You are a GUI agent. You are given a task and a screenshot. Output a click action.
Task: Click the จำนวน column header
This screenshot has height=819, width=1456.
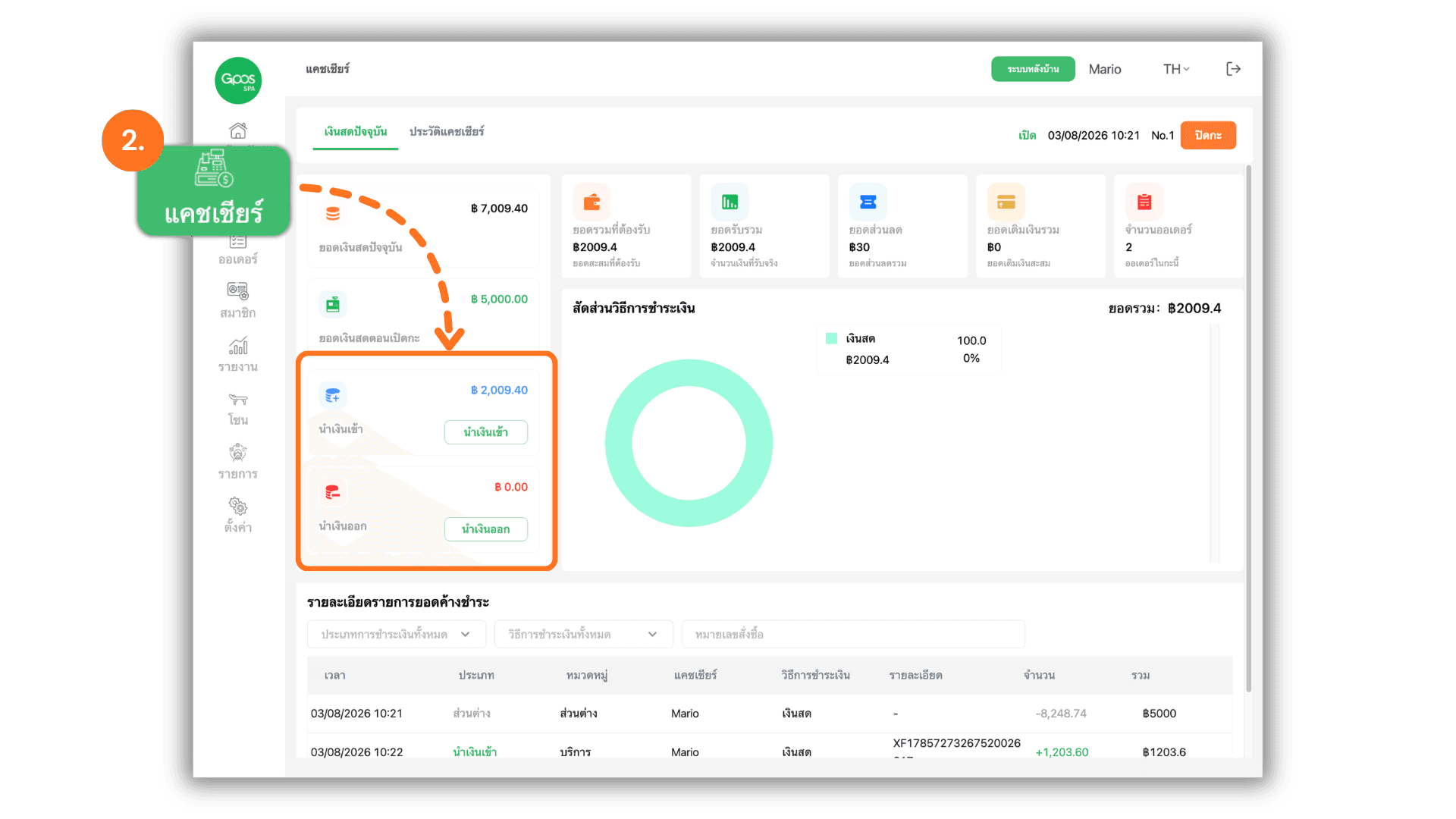(1039, 675)
